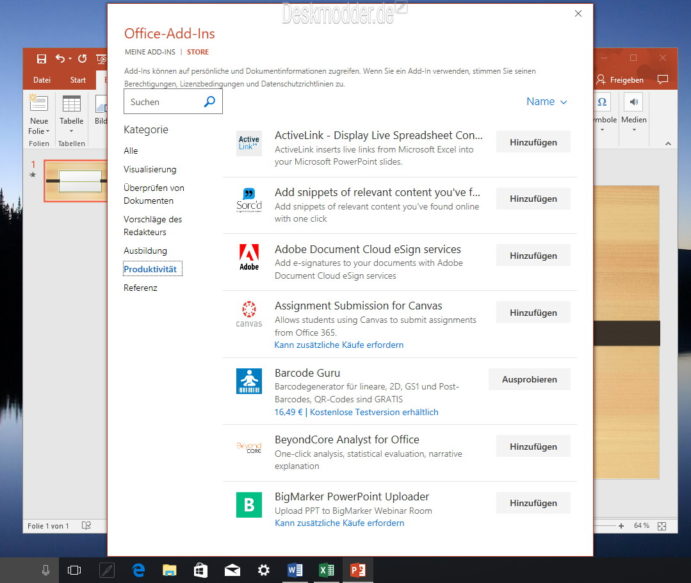Select the Produktivität category
This screenshot has height=583, width=691.
click(150, 269)
